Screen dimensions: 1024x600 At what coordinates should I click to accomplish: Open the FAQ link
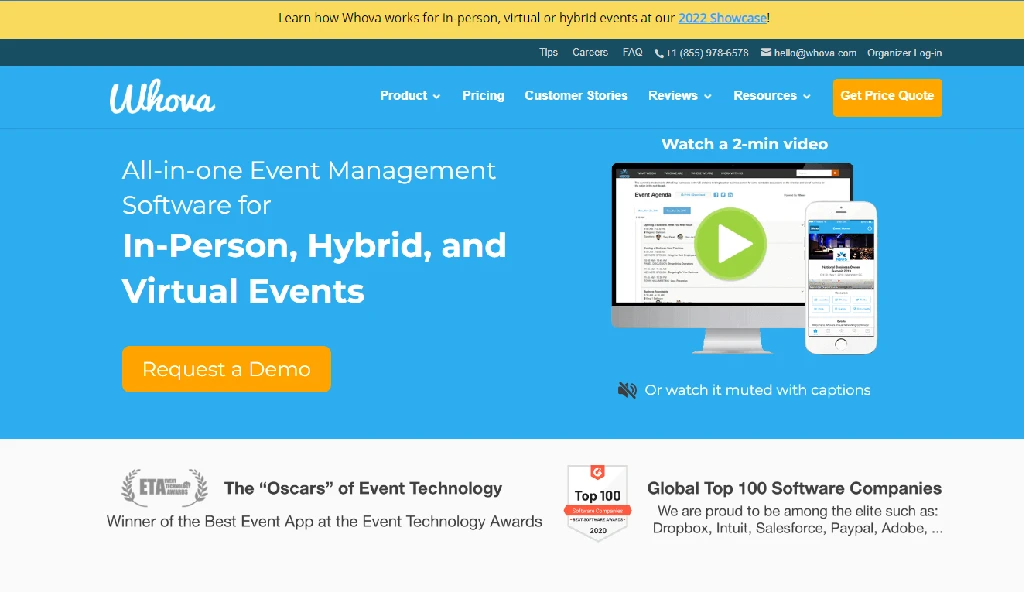click(x=632, y=52)
